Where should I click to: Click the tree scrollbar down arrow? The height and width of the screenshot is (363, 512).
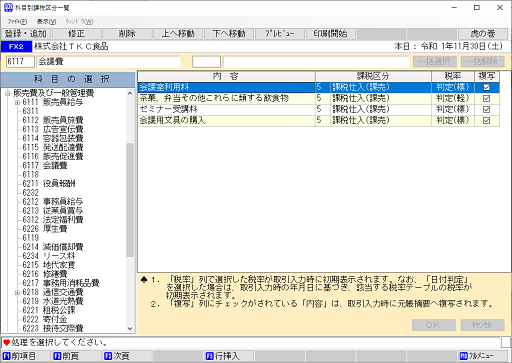(x=130, y=328)
